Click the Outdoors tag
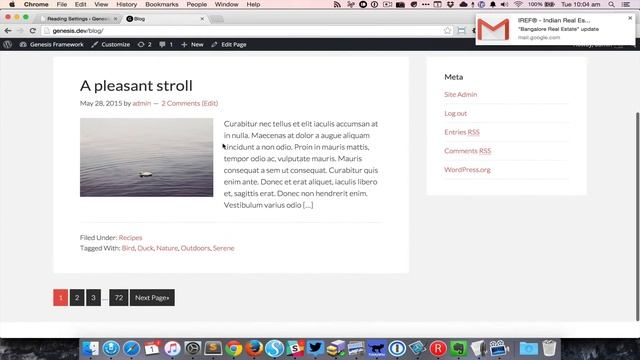The width and height of the screenshot is (640, 360). (x=195, y=248)
